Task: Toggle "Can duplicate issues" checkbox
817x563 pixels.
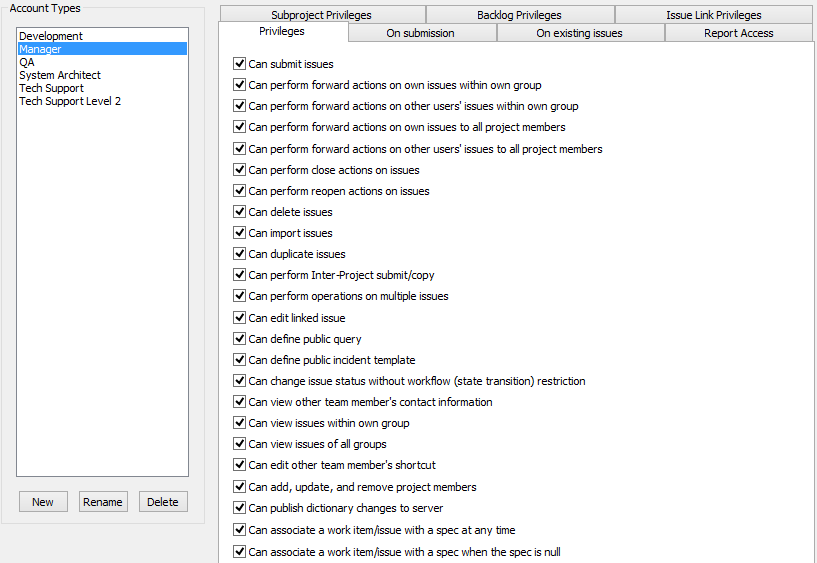Action: coord(239,254)
